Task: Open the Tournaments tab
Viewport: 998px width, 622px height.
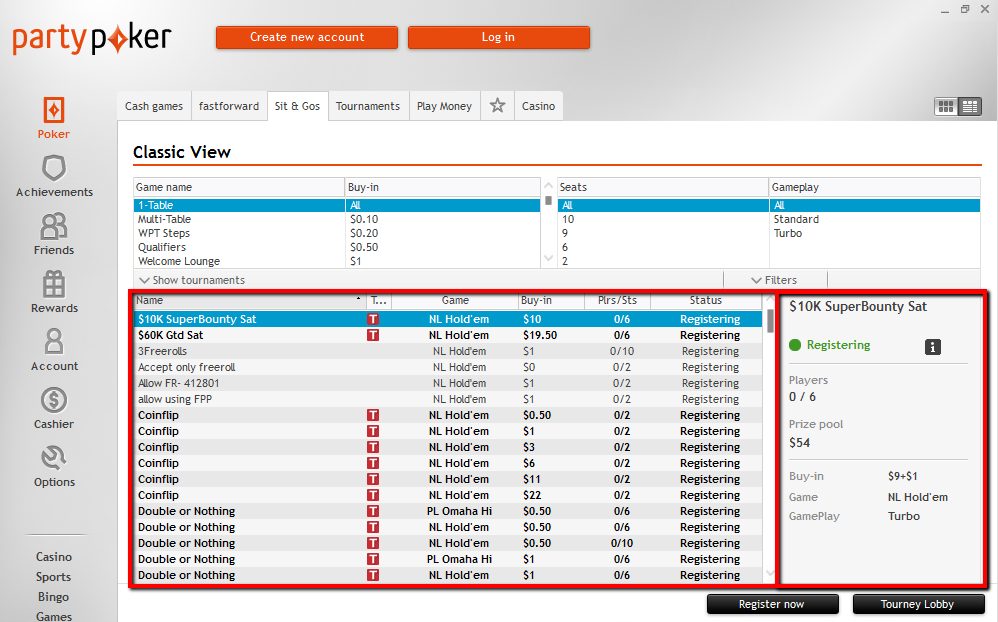Action: point(368,106)
